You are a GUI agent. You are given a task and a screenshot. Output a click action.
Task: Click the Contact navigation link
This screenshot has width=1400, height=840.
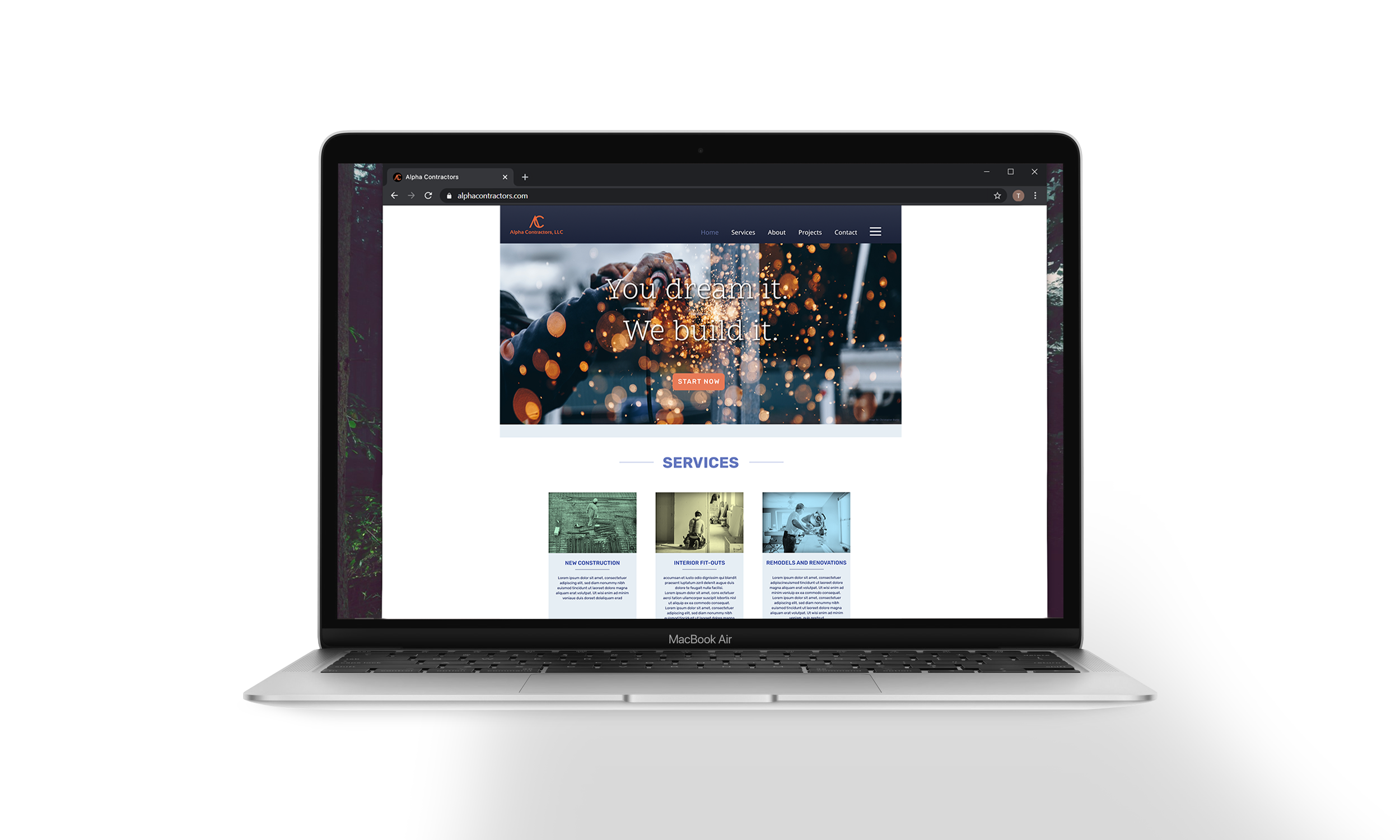click(845, 232)
